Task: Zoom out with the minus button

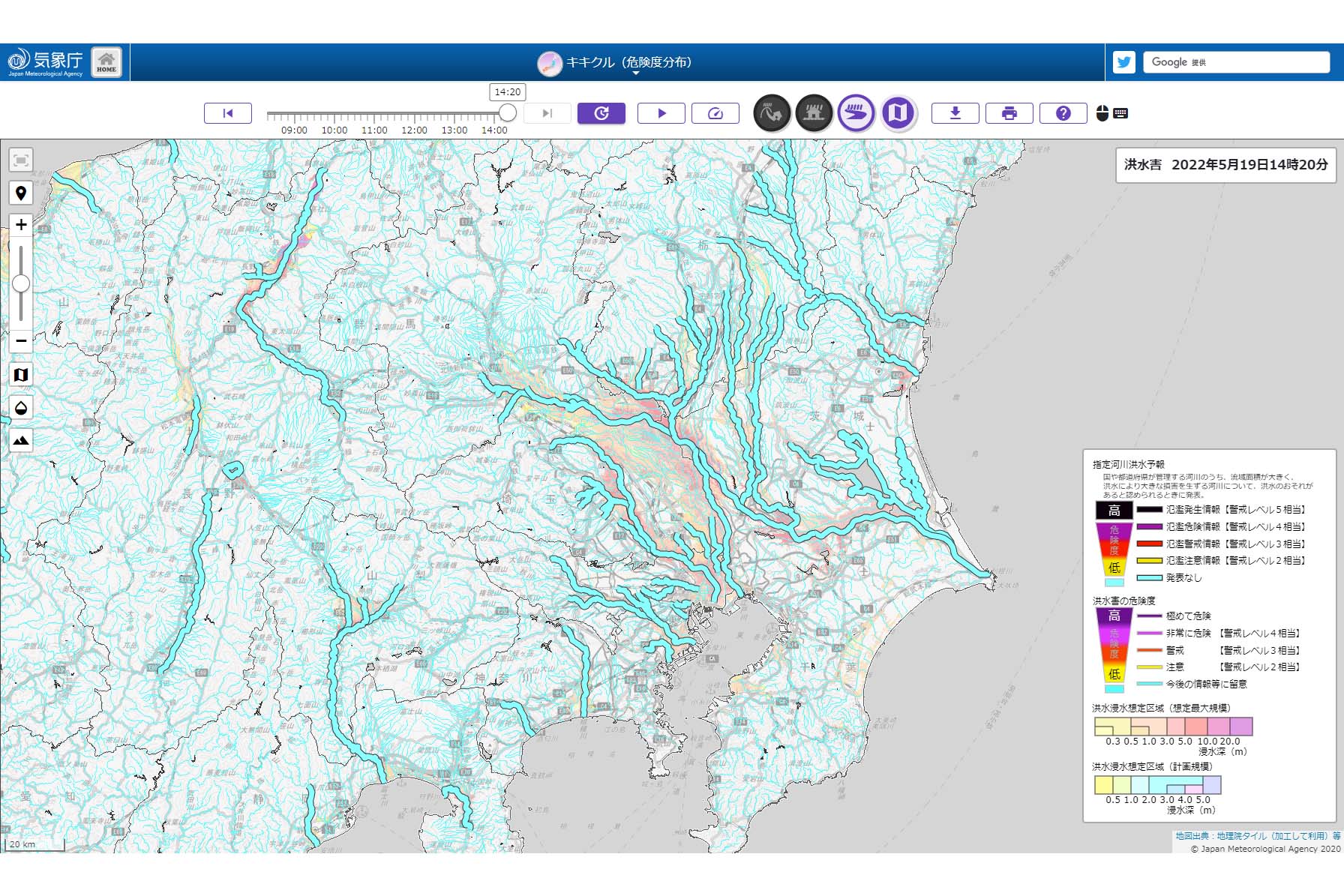Action: (21, 340)
